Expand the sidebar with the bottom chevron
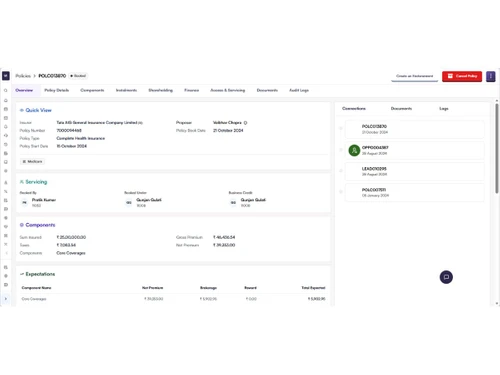This screenshot has height=375, width=500. tap(6, 299)
